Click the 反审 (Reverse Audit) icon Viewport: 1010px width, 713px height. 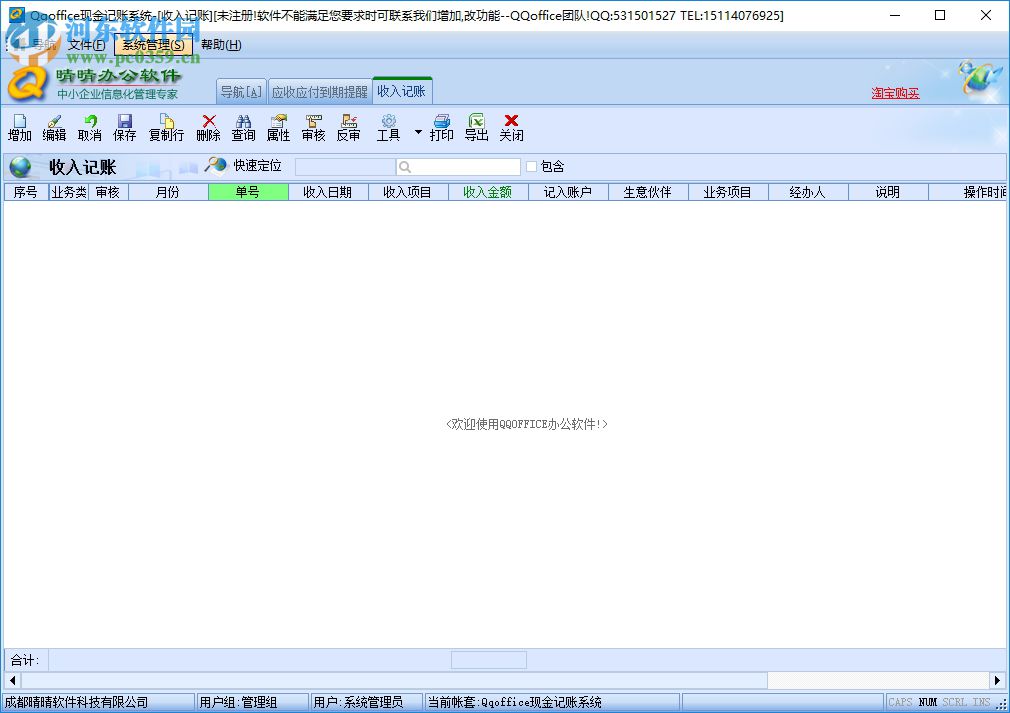pos(348,127)
